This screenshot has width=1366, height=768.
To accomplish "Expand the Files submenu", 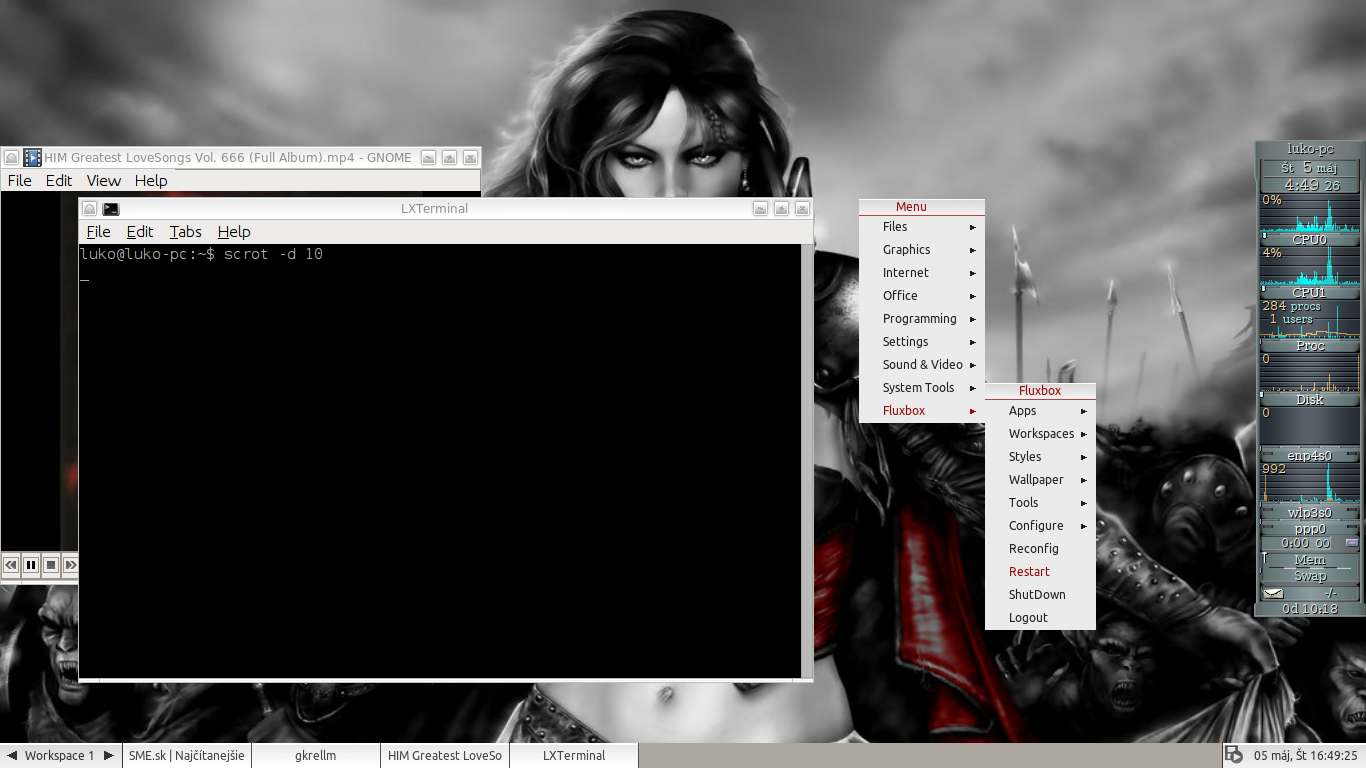I will pos(922,227).
